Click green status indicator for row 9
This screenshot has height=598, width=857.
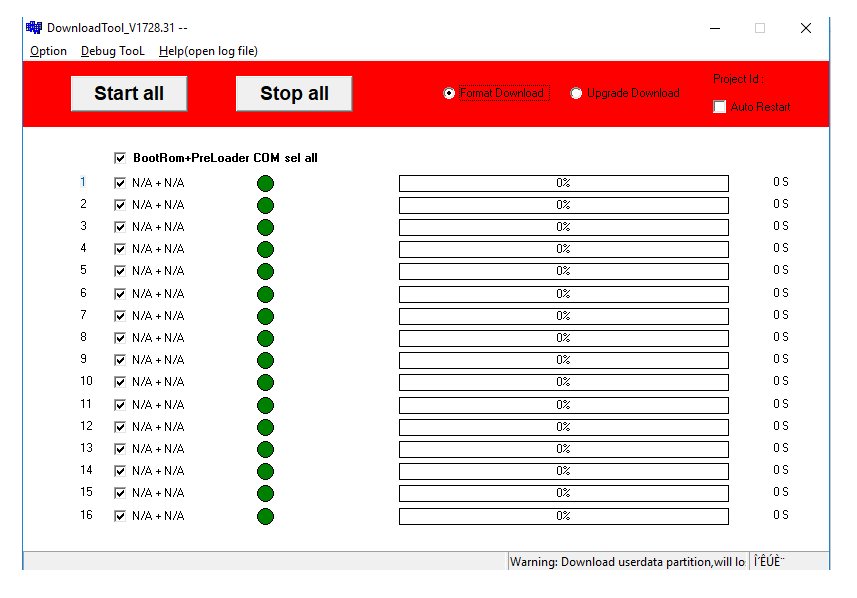coord(265,360)
